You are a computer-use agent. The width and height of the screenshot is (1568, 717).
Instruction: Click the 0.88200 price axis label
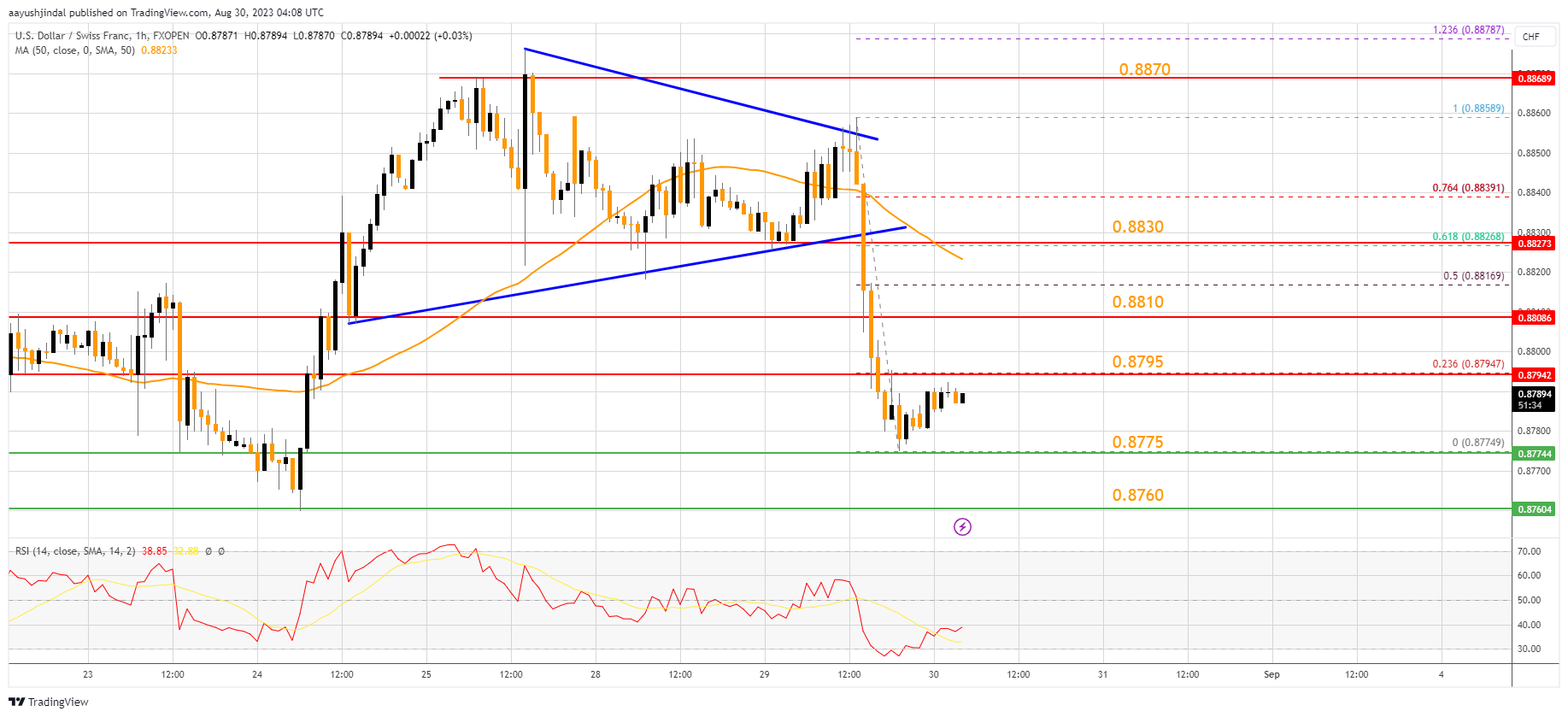pos(1534,272)
